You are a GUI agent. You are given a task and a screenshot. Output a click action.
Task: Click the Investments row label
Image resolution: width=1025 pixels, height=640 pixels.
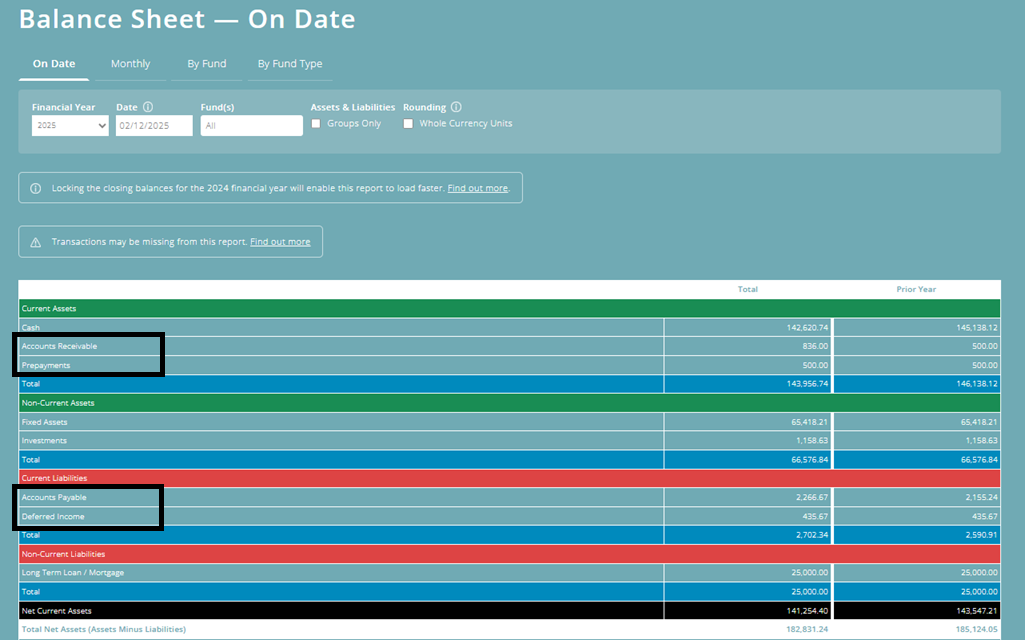[x=44, y=441]
